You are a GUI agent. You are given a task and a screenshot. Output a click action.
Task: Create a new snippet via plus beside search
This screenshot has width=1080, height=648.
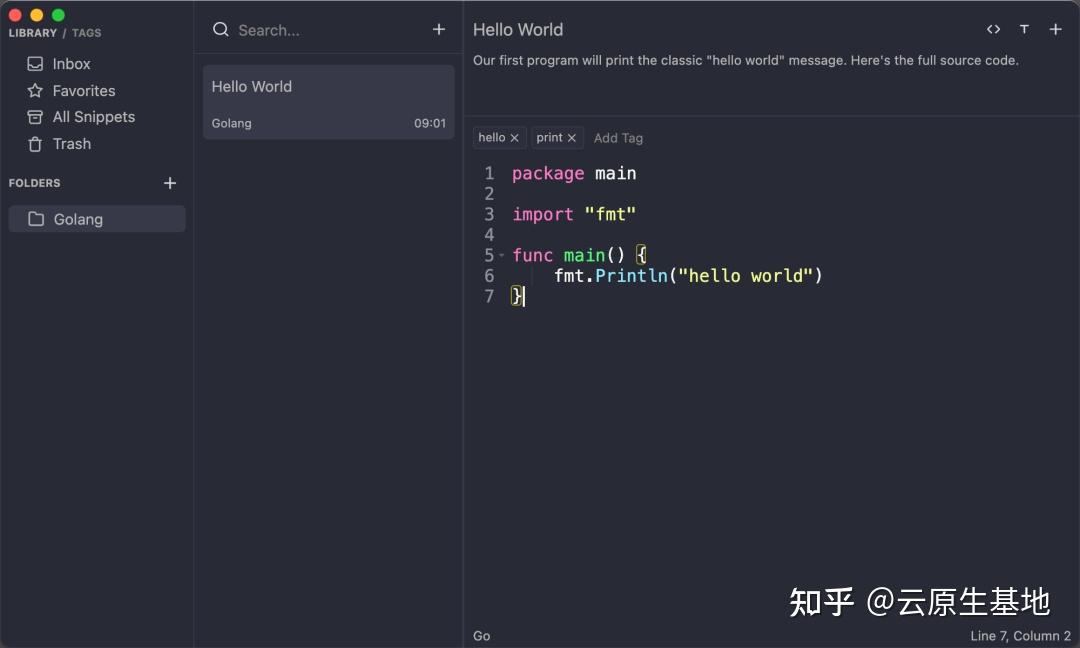[438, 29]
